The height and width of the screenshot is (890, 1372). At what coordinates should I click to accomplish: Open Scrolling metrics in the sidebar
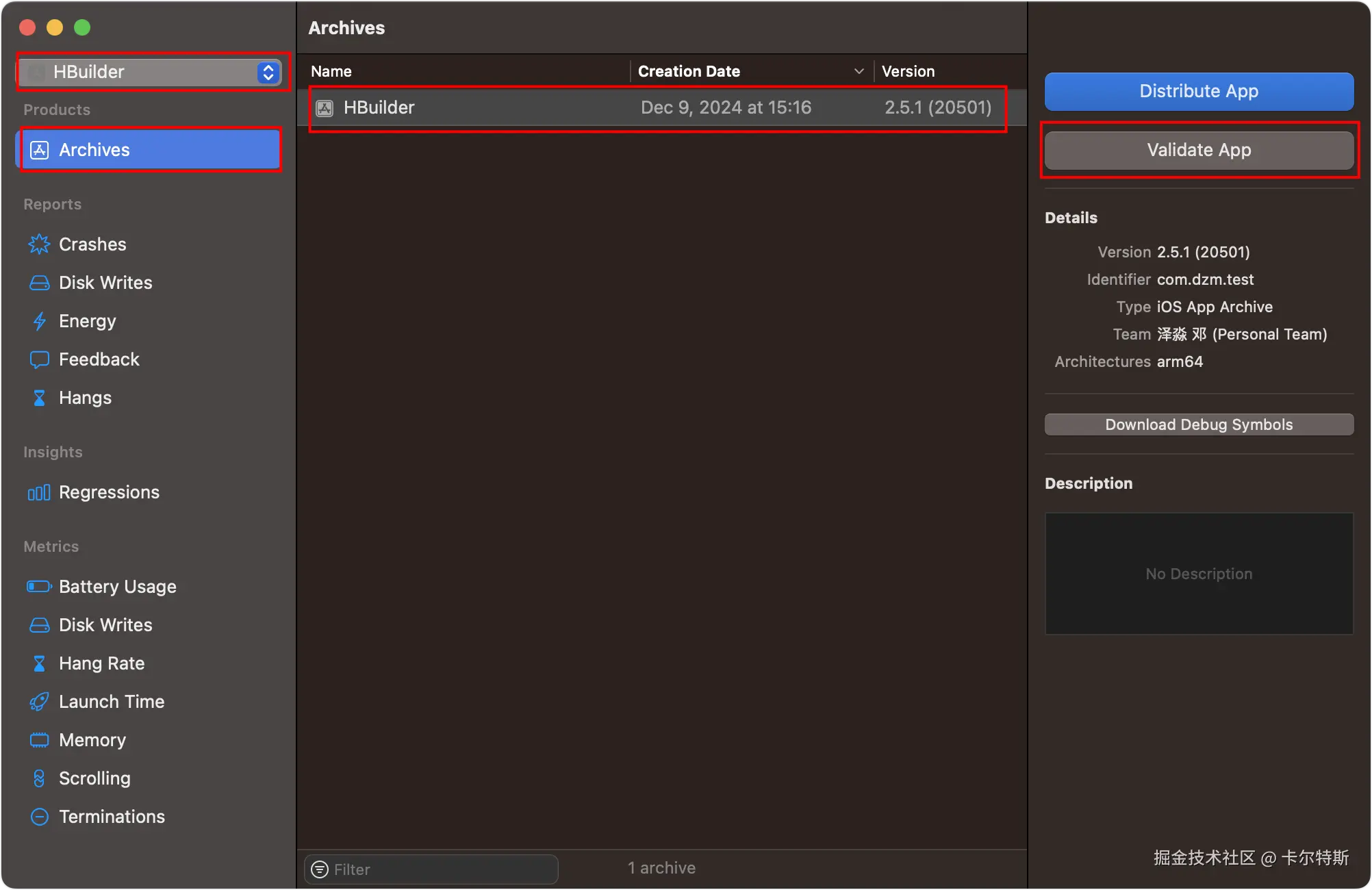pos(94,778)
